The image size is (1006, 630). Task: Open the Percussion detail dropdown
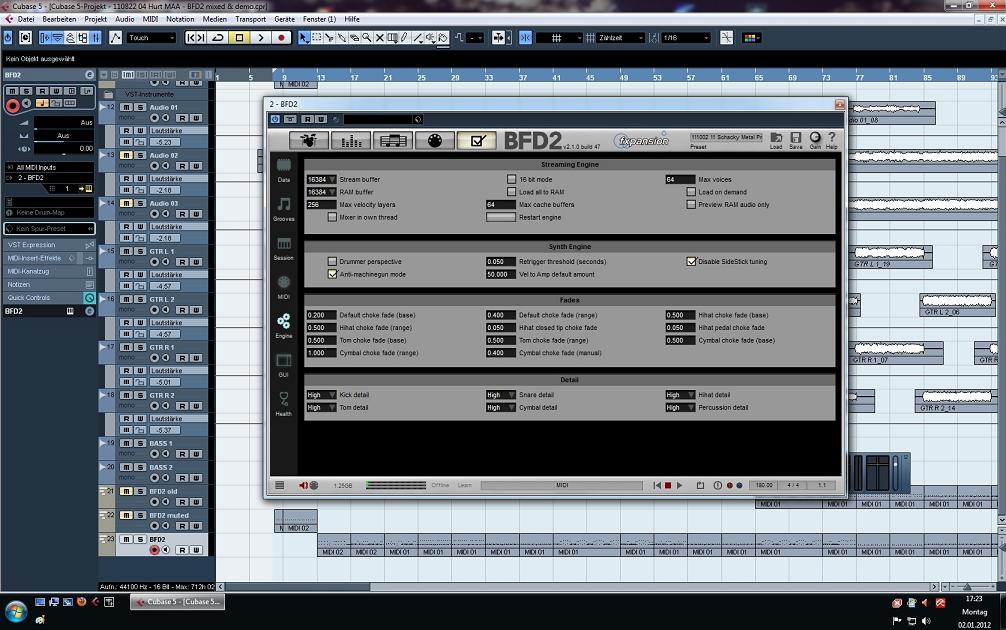pos(681,407)
